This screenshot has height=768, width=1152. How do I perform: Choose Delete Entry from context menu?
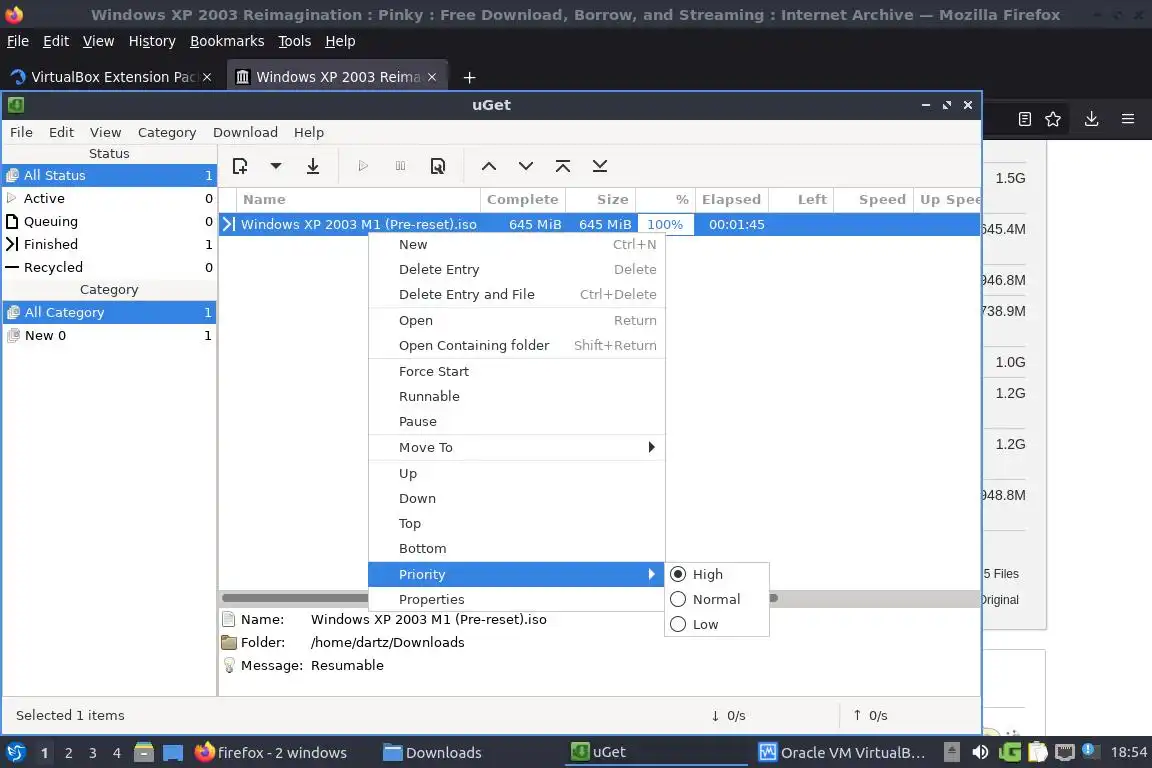click(516, 269)
